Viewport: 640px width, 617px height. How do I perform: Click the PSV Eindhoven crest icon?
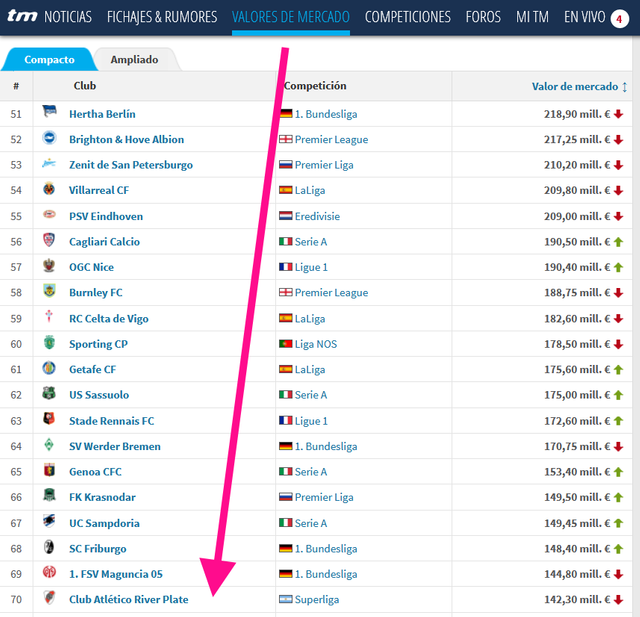tap(49, 214)
